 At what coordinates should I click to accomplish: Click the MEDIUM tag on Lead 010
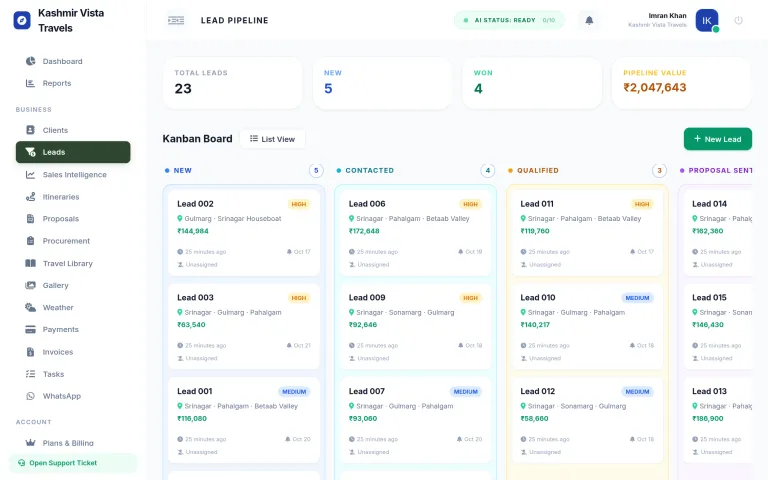click(637, 298)
